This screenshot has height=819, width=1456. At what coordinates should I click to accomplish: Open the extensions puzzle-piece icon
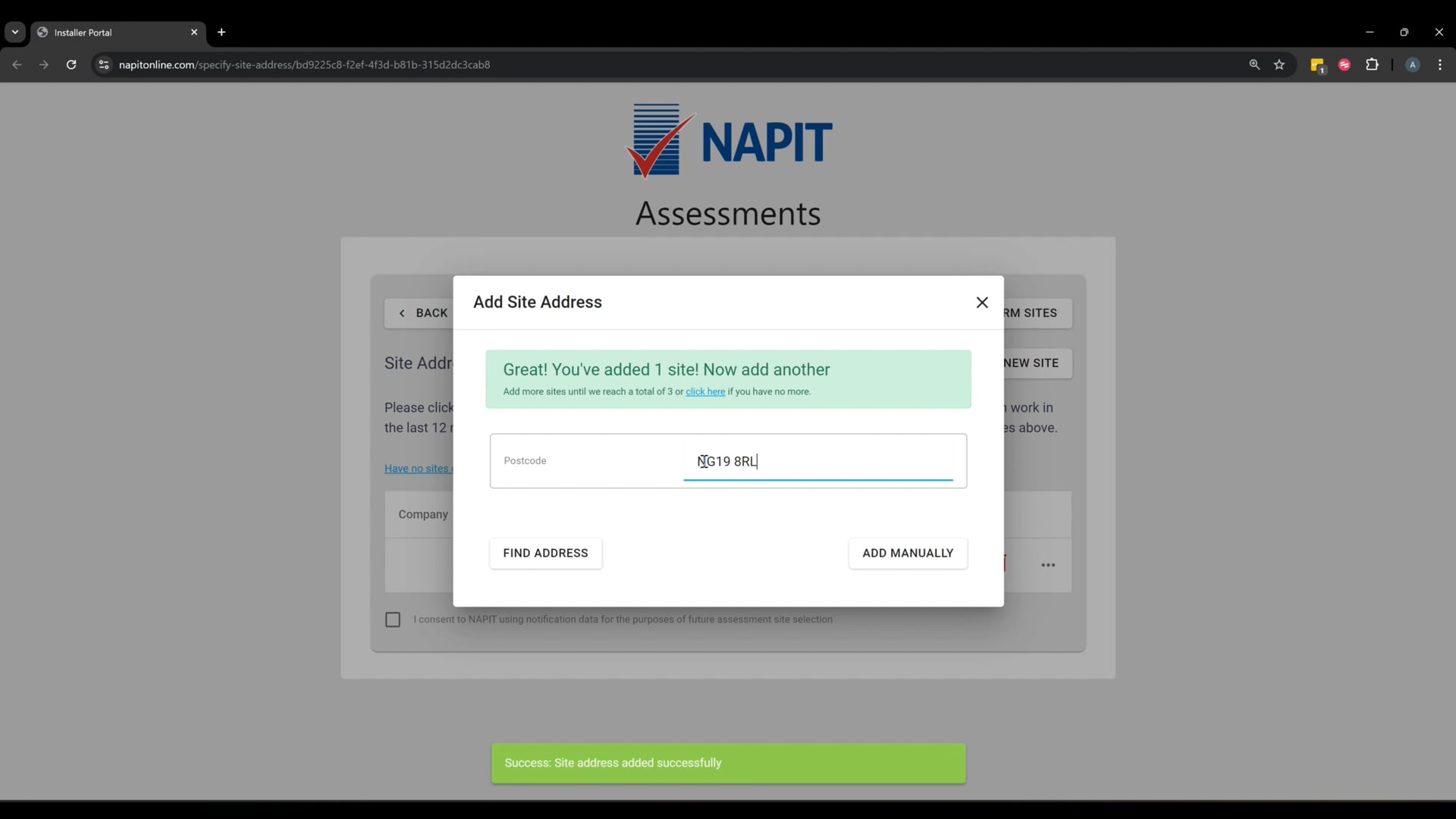click(x=1373, y=65)
